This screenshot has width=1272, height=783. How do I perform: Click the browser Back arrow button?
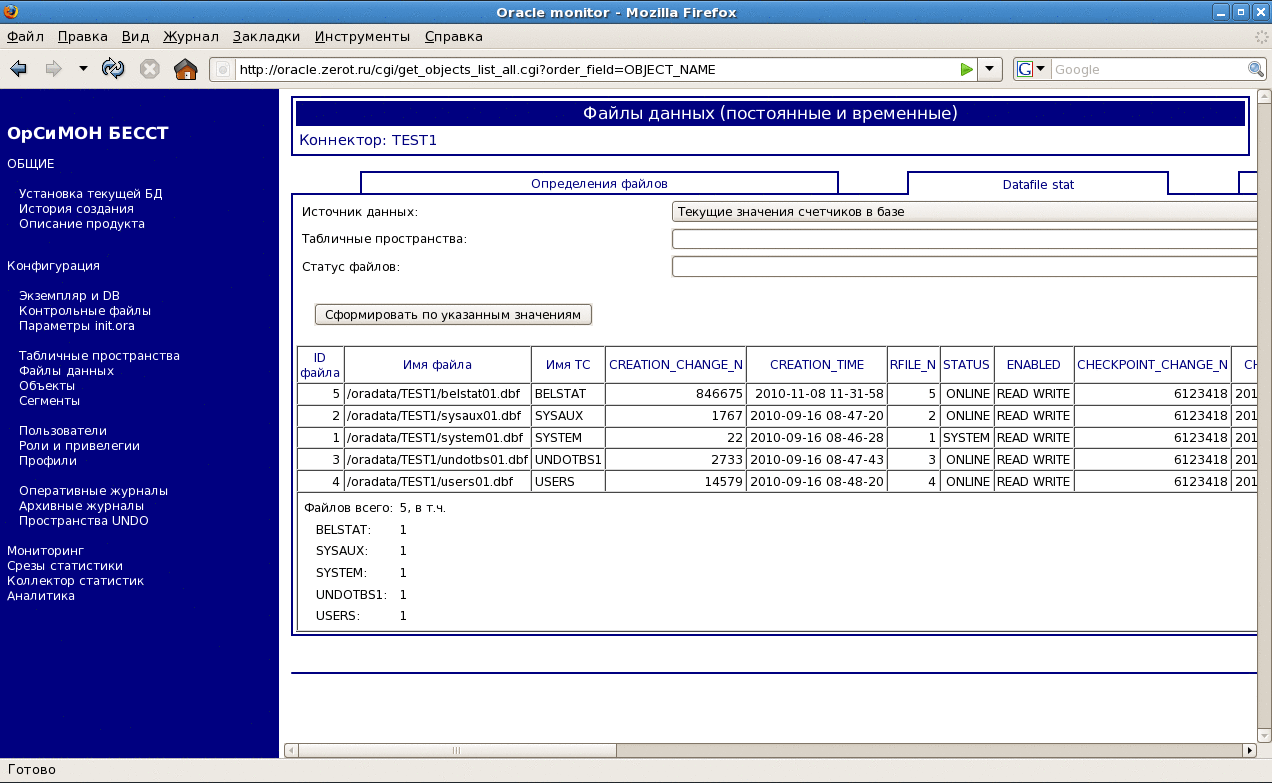[x=18, y=69]
